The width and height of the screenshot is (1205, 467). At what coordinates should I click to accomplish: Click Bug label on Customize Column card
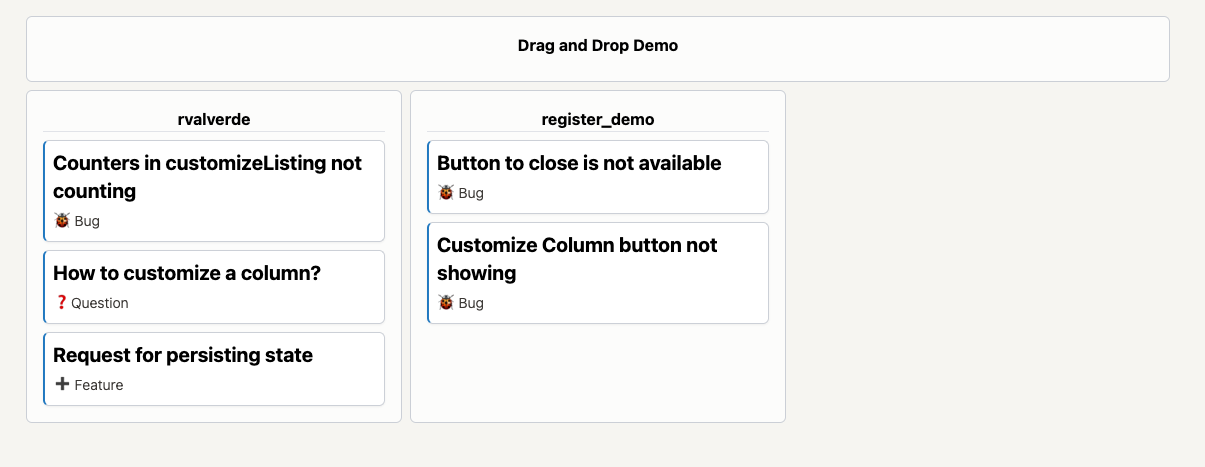(x=471, y=303)
